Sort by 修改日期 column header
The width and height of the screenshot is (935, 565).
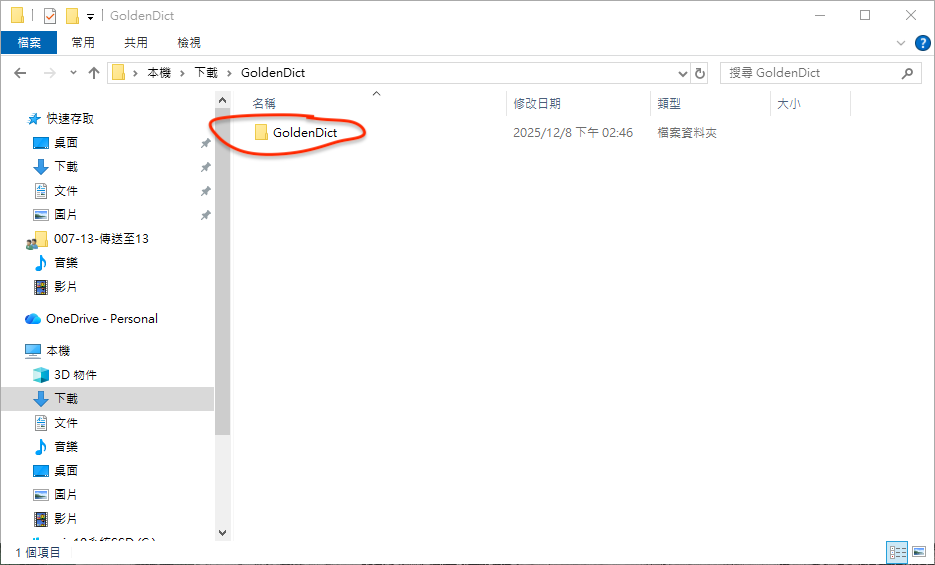(x=537, y=103)
